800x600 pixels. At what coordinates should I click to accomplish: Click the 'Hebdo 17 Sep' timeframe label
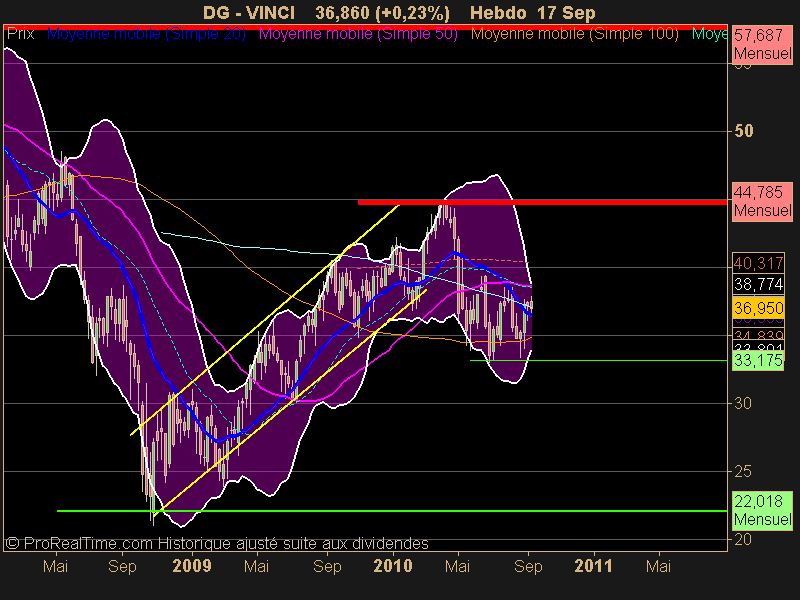[x=533, y=13]
